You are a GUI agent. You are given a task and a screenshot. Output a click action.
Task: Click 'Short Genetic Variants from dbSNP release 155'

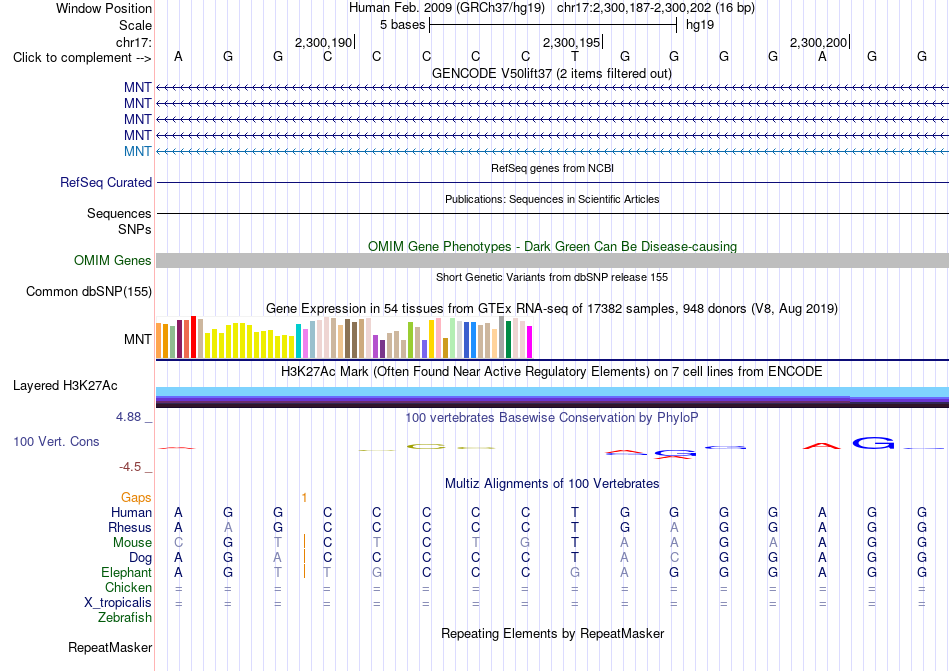(x=552, y=277)
